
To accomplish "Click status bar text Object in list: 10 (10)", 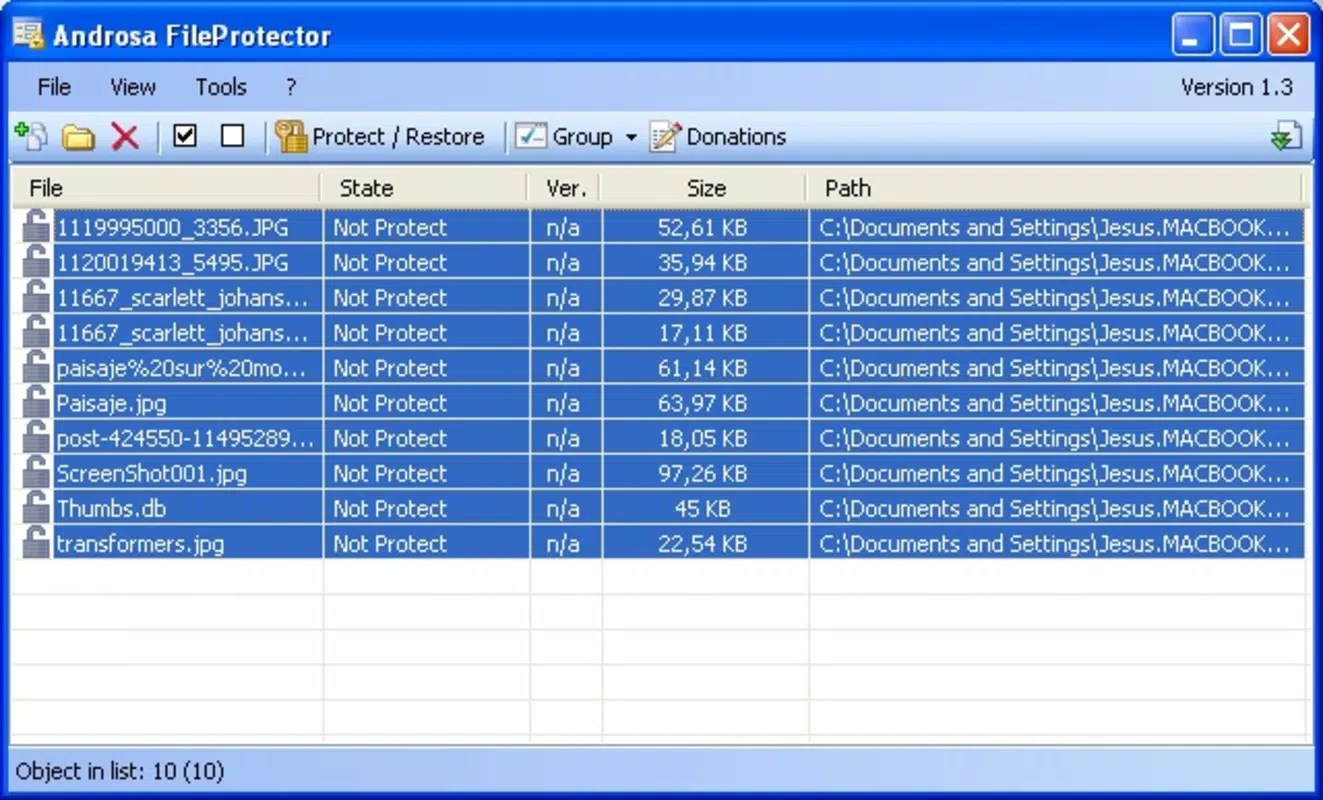I will coord(120,772).
